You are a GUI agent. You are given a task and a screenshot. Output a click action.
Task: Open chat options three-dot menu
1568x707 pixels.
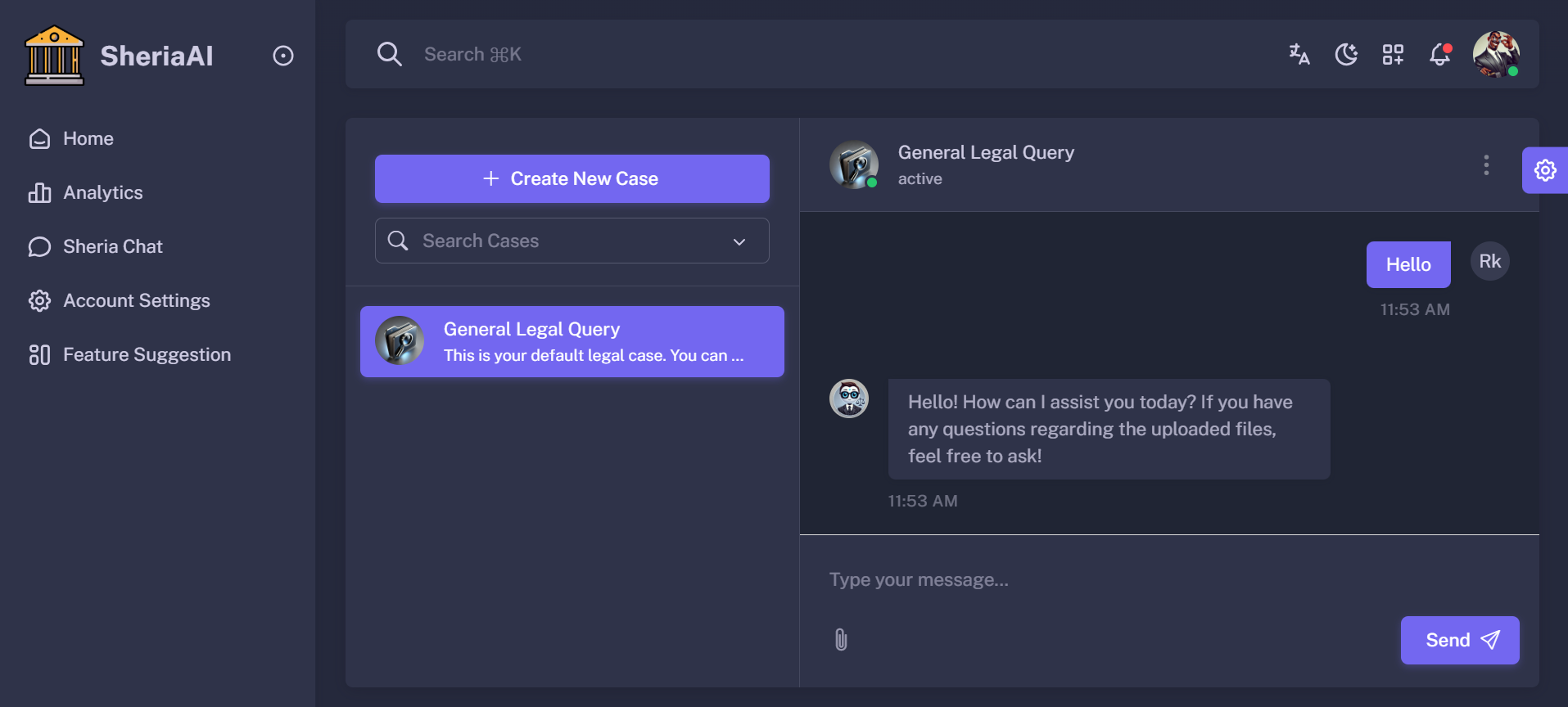[1486, 165]
